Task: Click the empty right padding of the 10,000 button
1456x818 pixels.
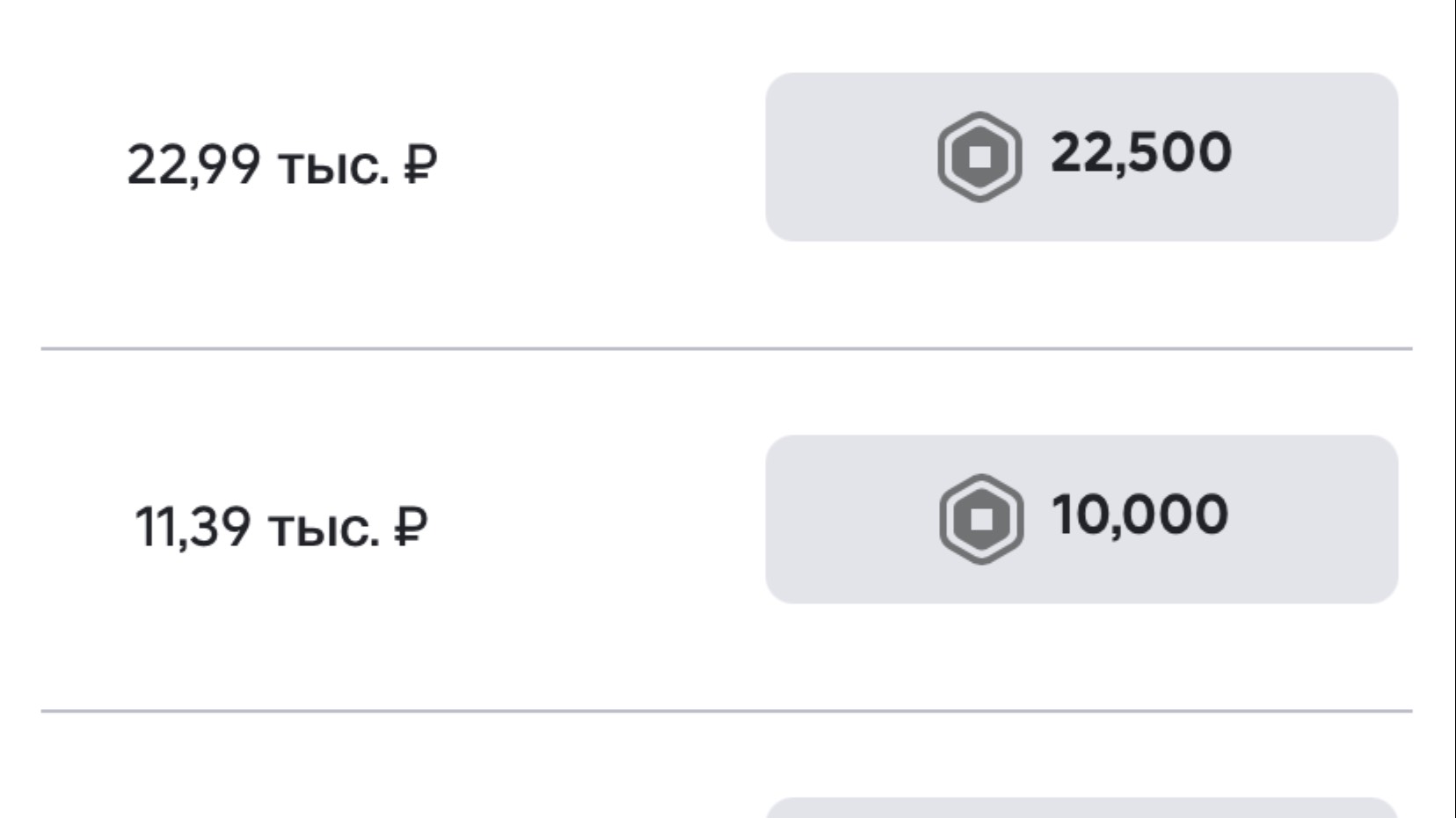Action: click(1319, 519)
